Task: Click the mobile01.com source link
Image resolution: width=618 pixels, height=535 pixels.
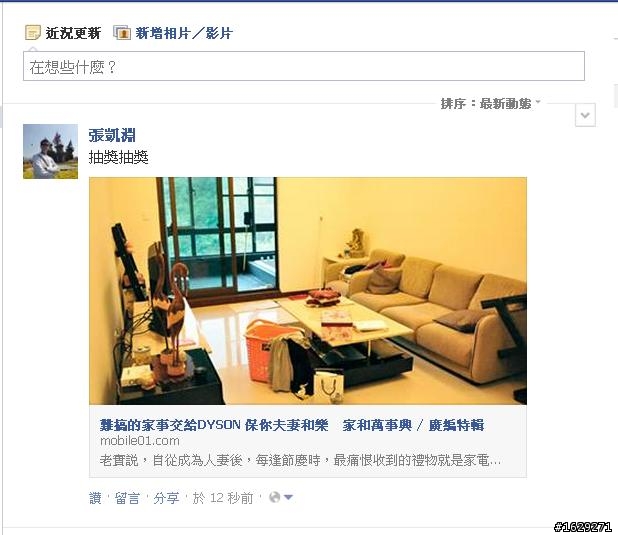Action: pyautogui.click(x=140, y=441)
